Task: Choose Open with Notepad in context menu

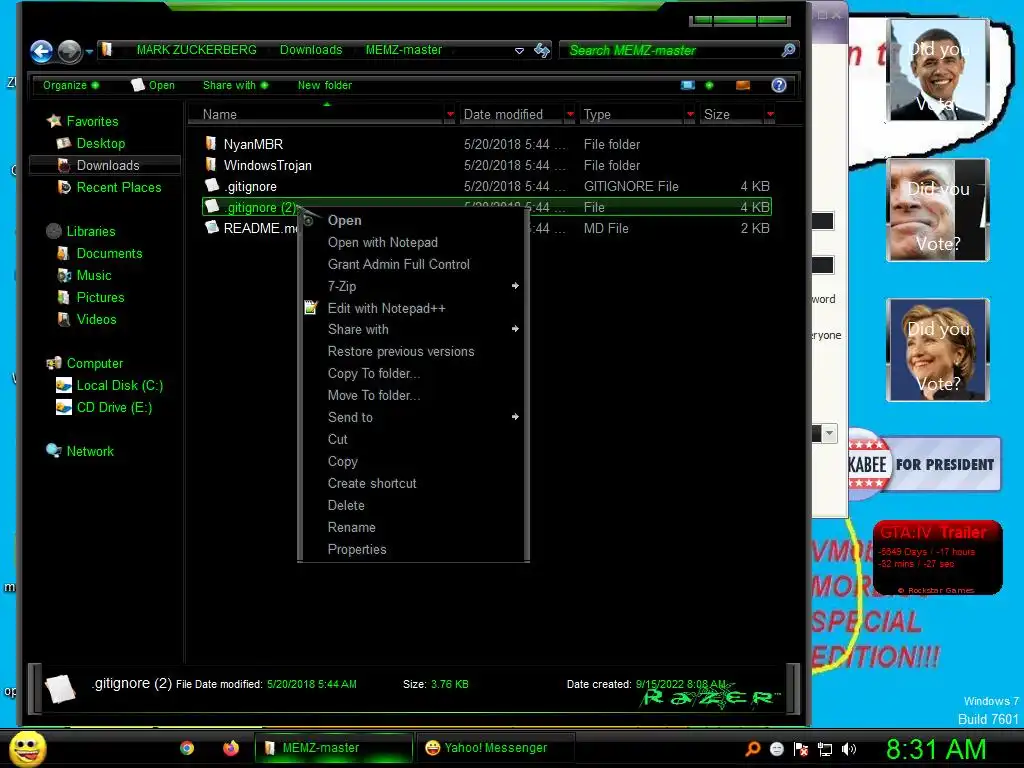Action: click(413, 242)
